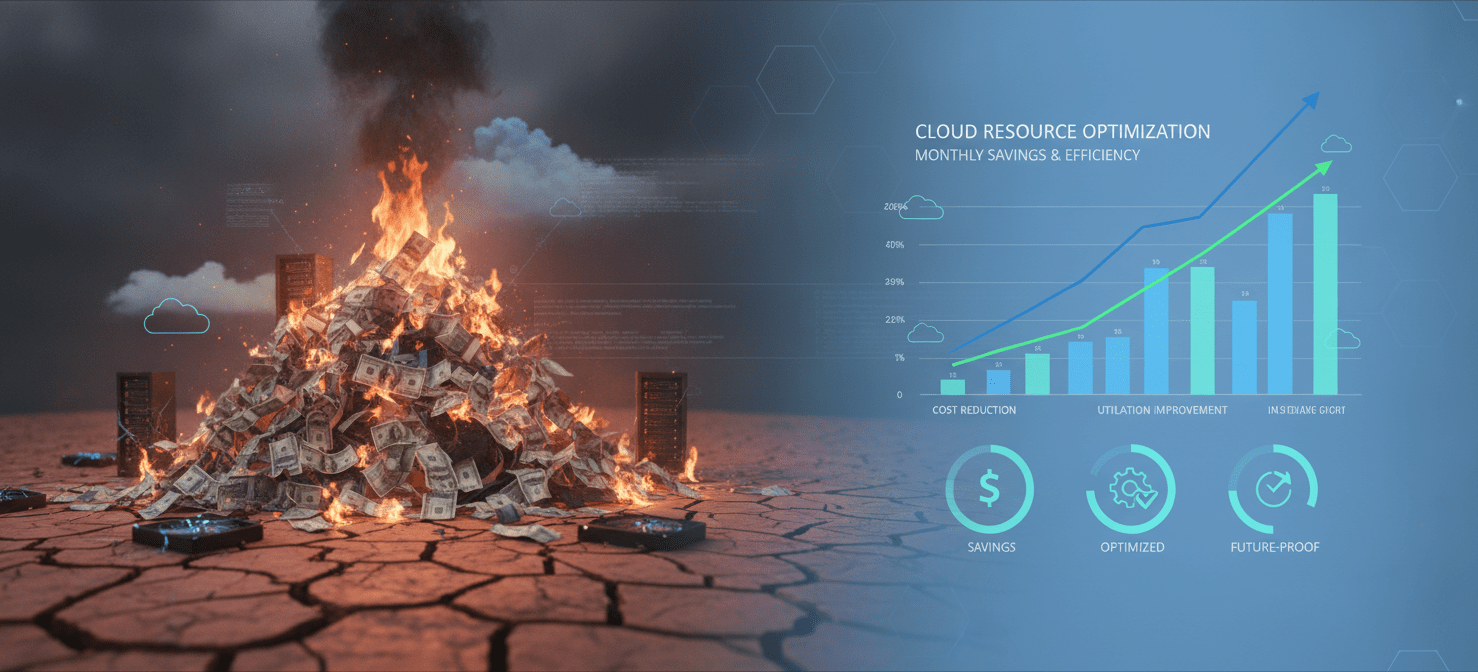This screenshot has height=672, width=1478.
Task: Click the green trend line arrowhead
Action: click(1324, 167)
